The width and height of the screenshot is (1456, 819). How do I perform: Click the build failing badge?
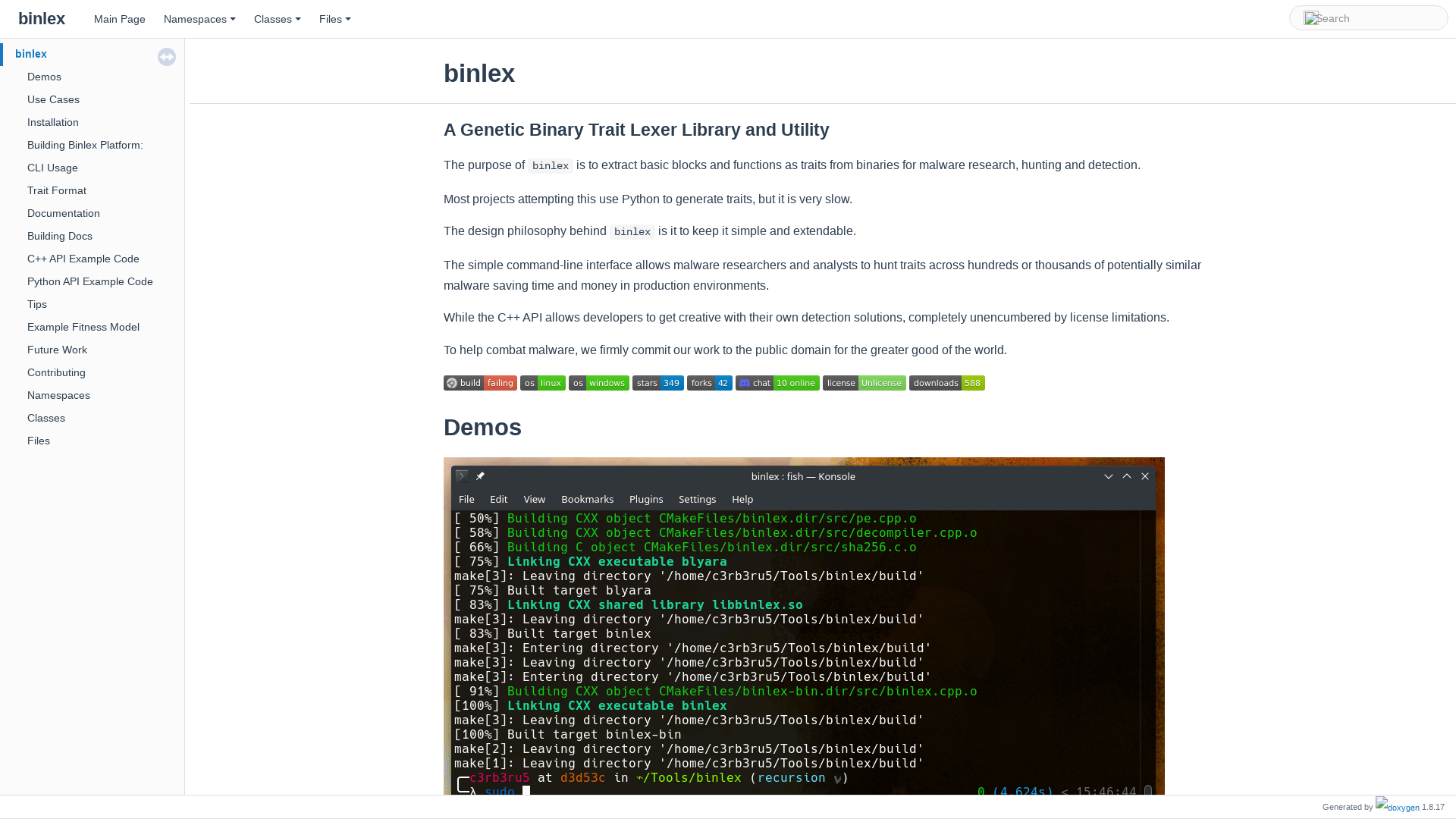(480, 383)
